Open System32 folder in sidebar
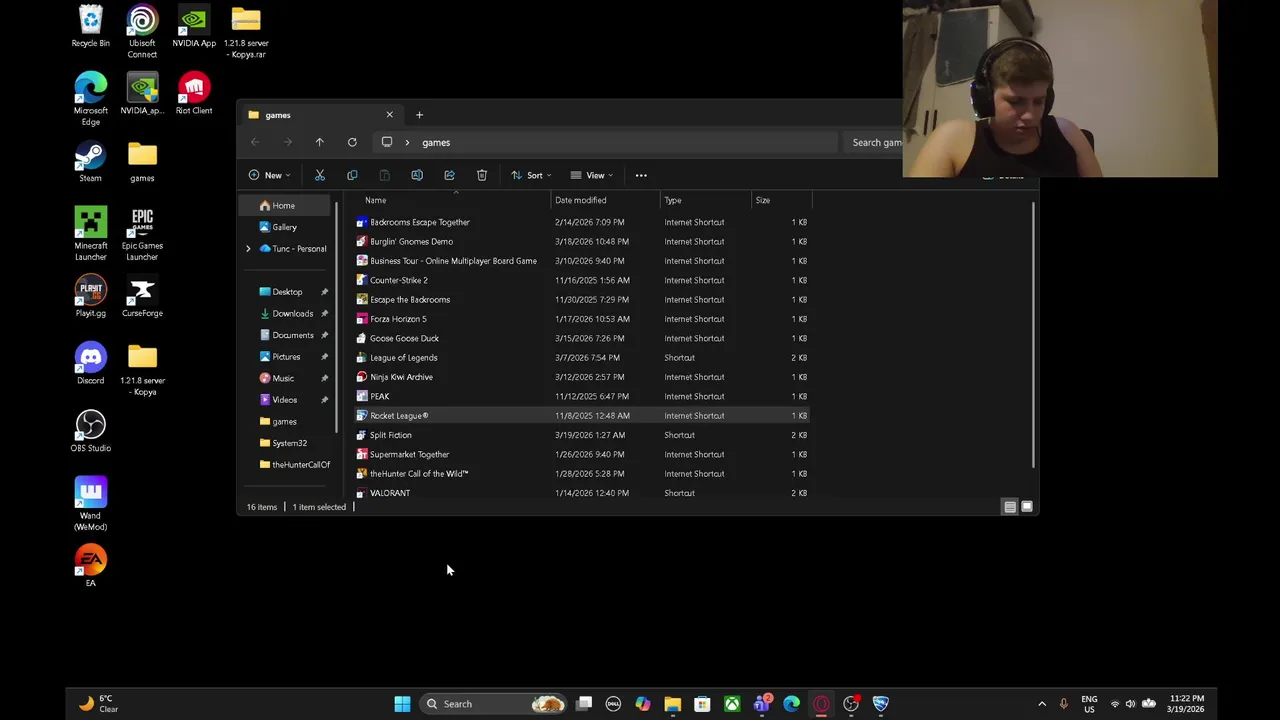 [x=288, y=443]
